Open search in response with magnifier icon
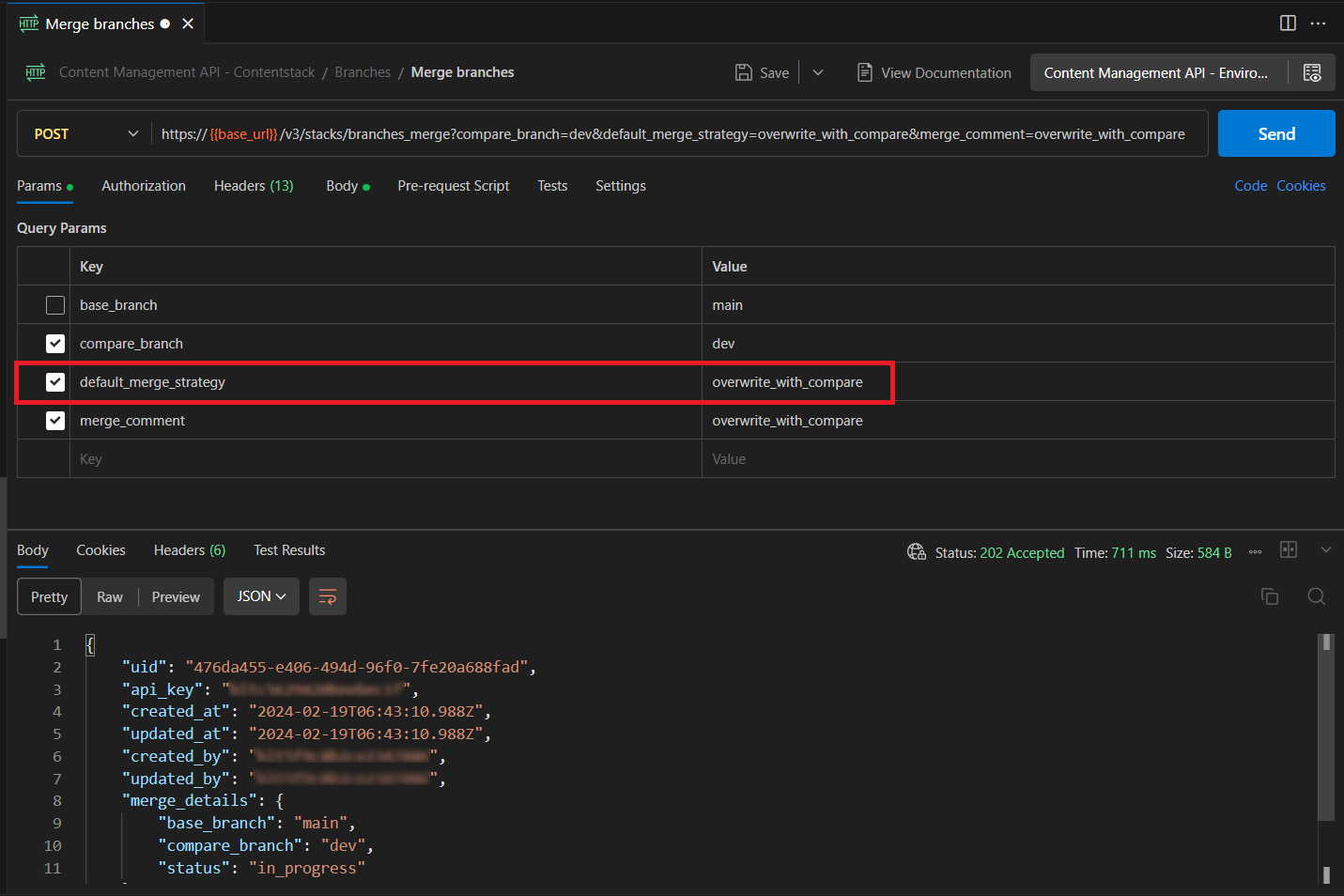The width and height of the screenshot is (1344, 896). click(x=1317, y=596)
